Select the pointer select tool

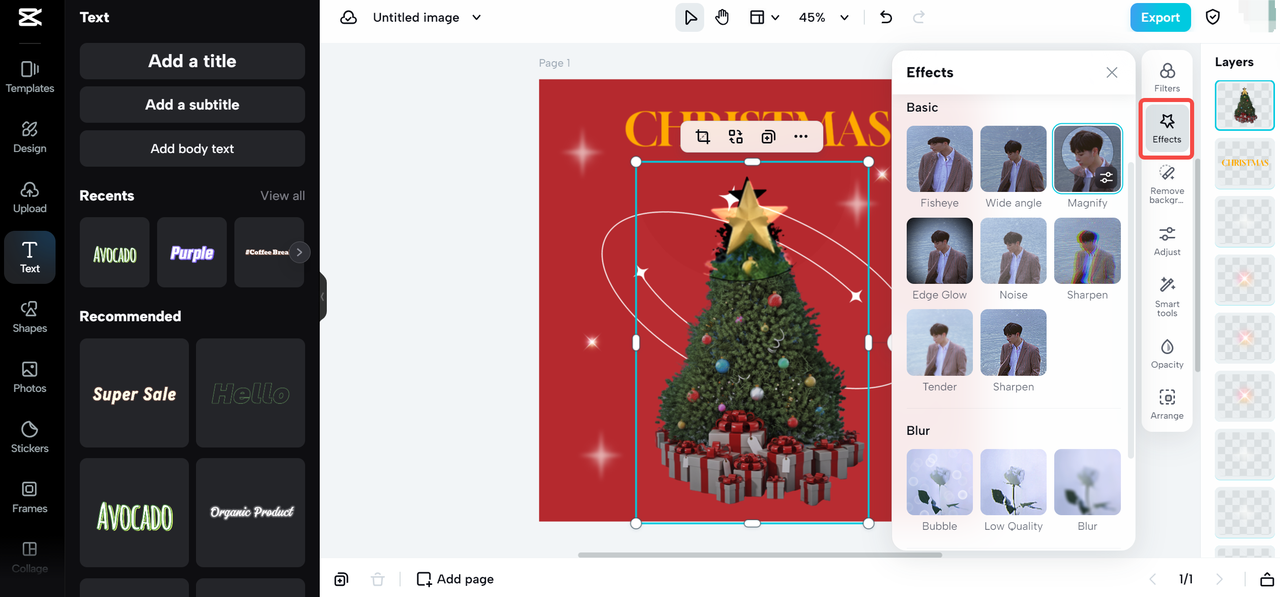689,17
